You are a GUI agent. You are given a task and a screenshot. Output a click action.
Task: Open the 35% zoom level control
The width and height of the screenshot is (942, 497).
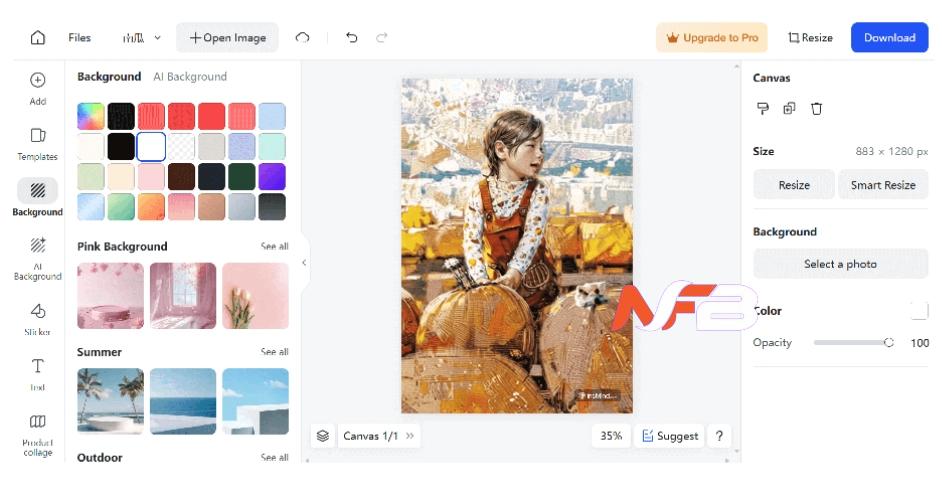tap(611, 436)
